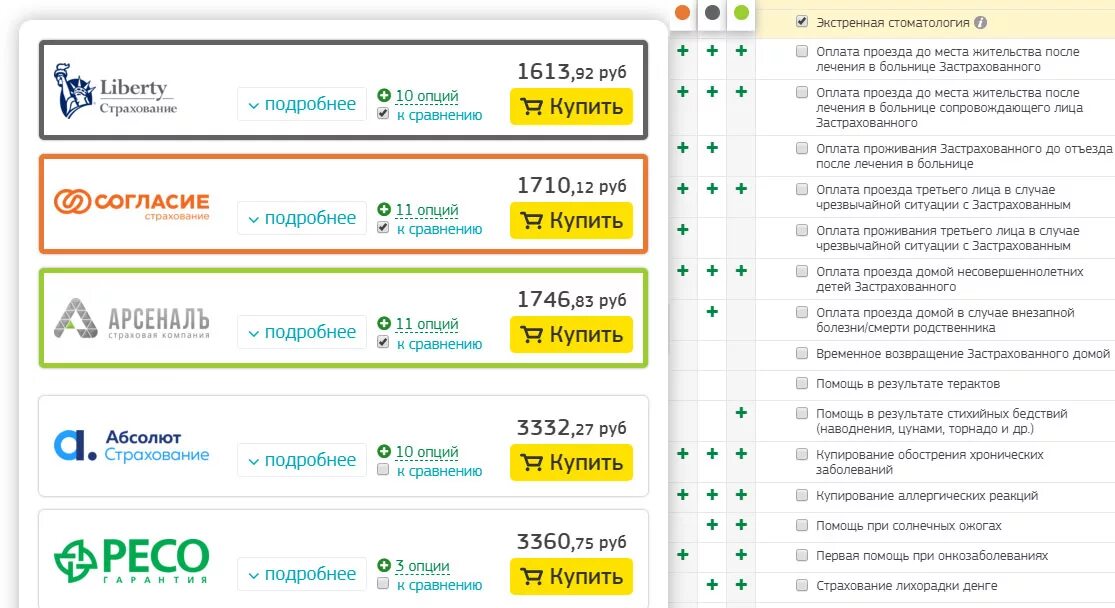Enable Купирование обострения хронических заболеваний checkbox

click(x=802, y=454)
